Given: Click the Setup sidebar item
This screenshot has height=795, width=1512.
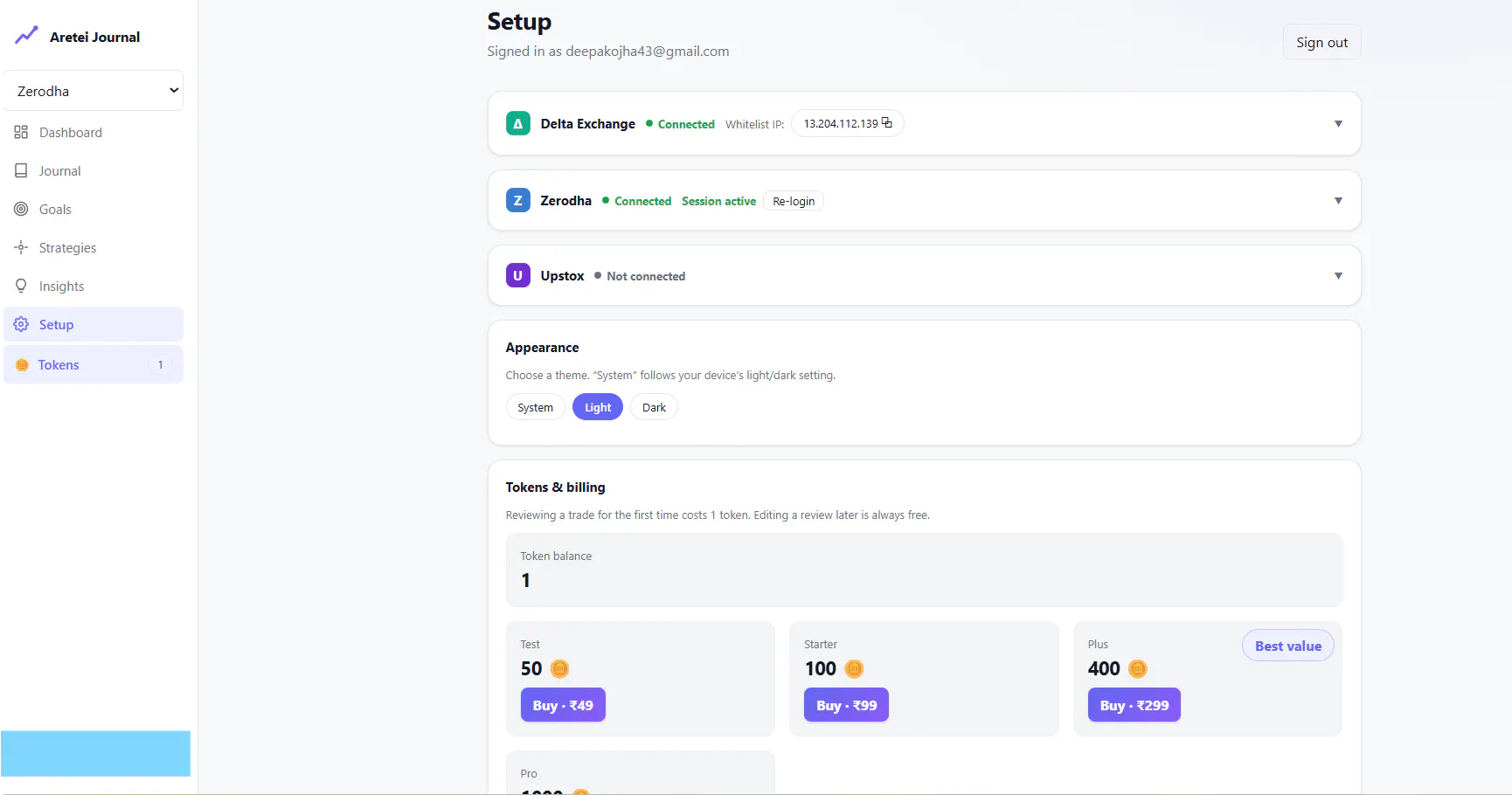Looking at the screenshot, I should 94,325.
